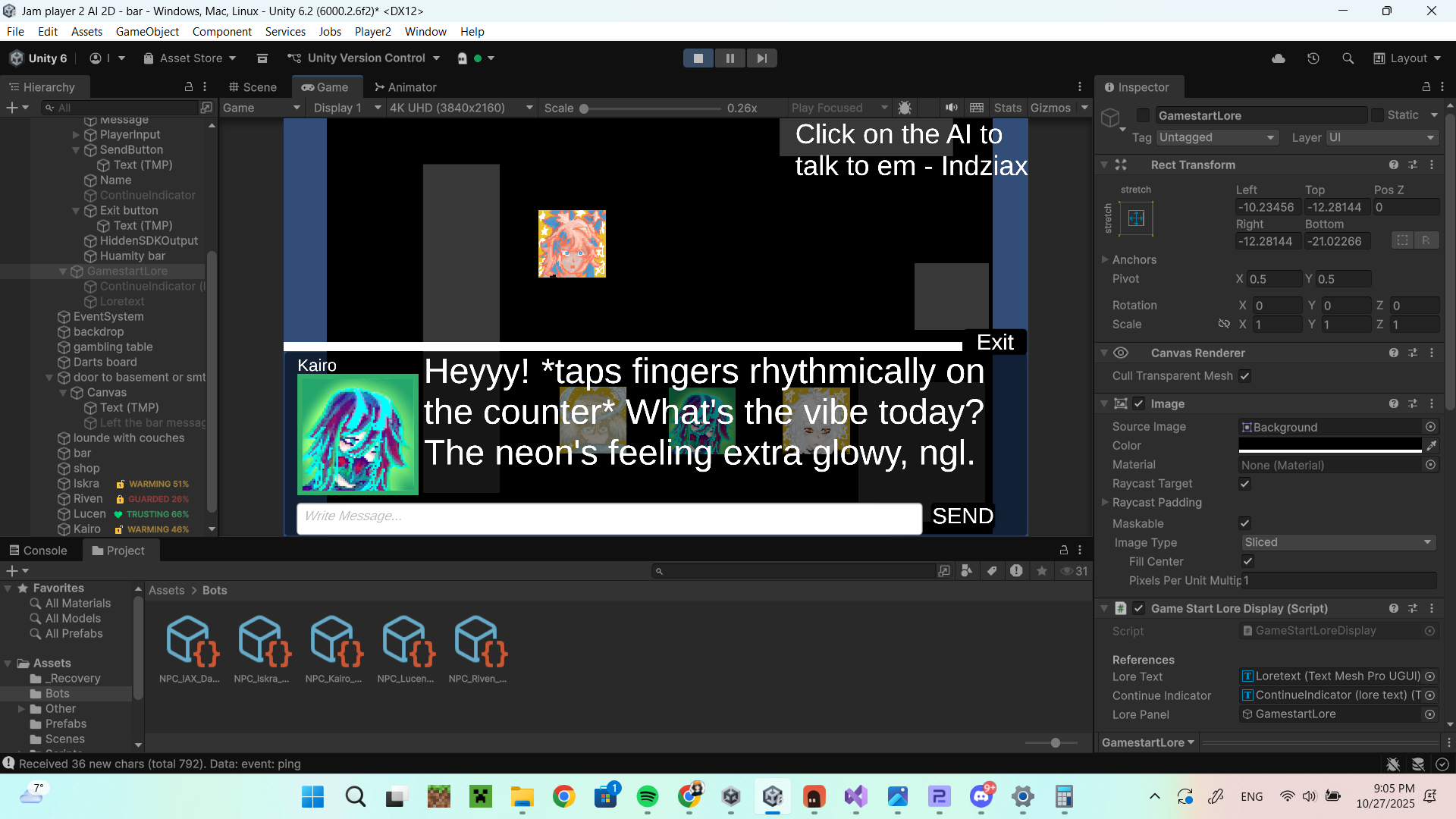Click the Step frame button
Image resolution: width=1456 pixels, height=819 pixels.
(x=761, y=58)
